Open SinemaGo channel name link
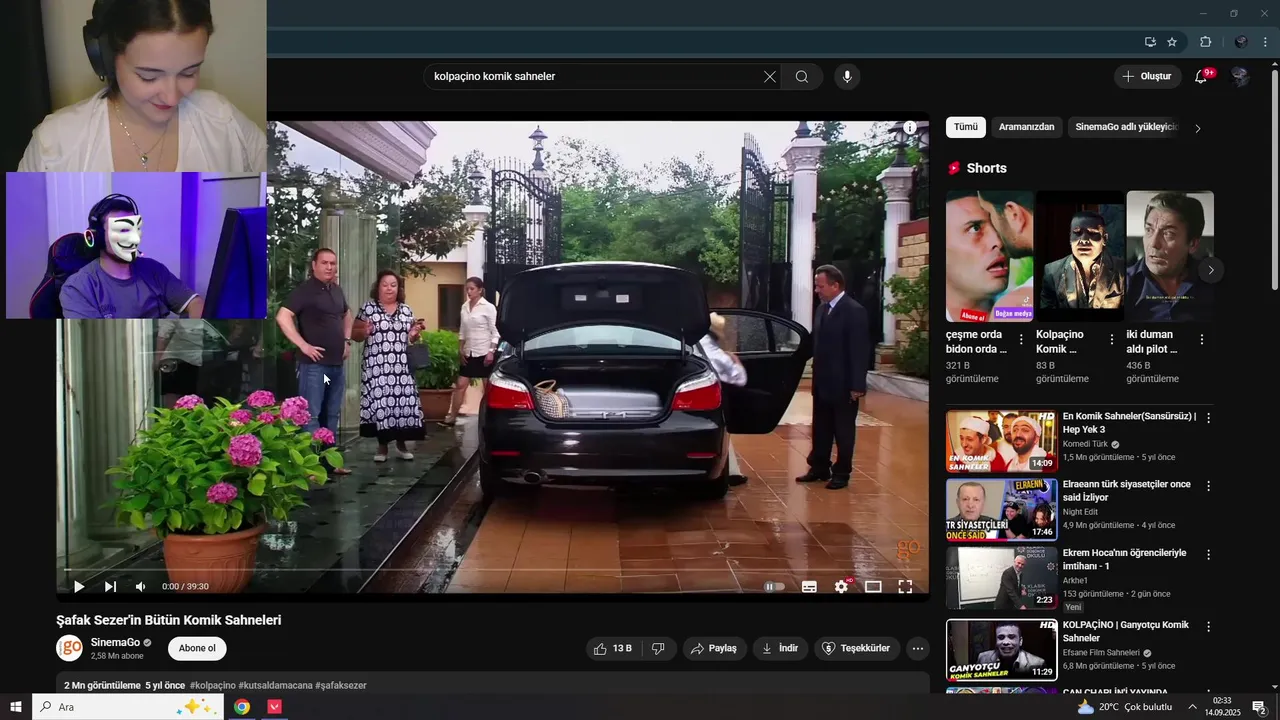This screenshot has height=720, width=1280. click(115, 642)
